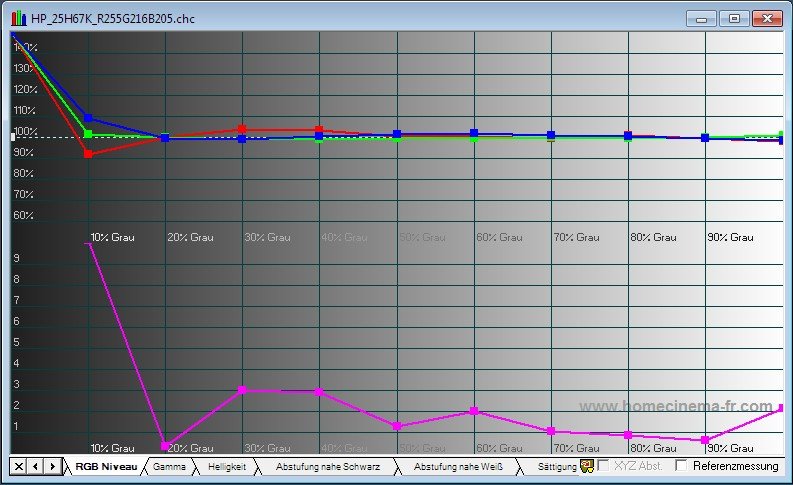Select the Helligkeit tab

pos(226,467)
